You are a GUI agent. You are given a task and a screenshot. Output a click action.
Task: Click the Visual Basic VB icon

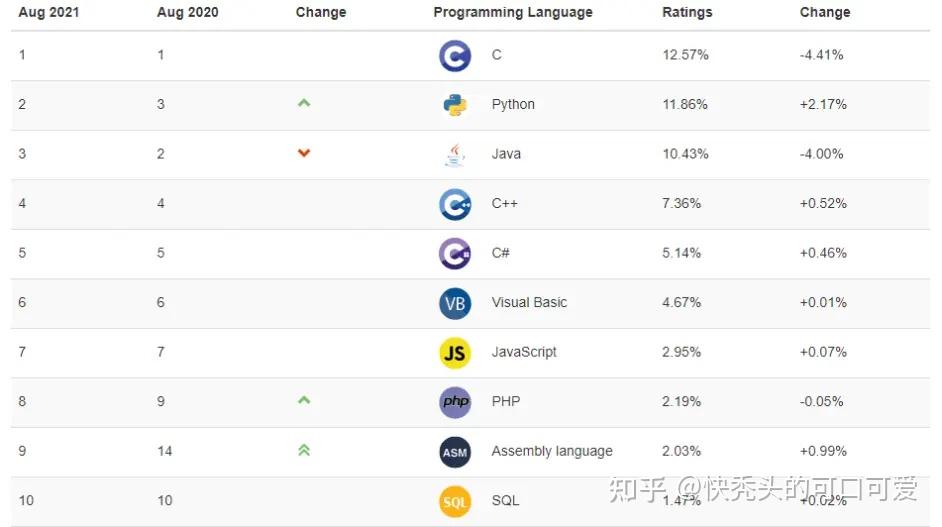point(455,303)
